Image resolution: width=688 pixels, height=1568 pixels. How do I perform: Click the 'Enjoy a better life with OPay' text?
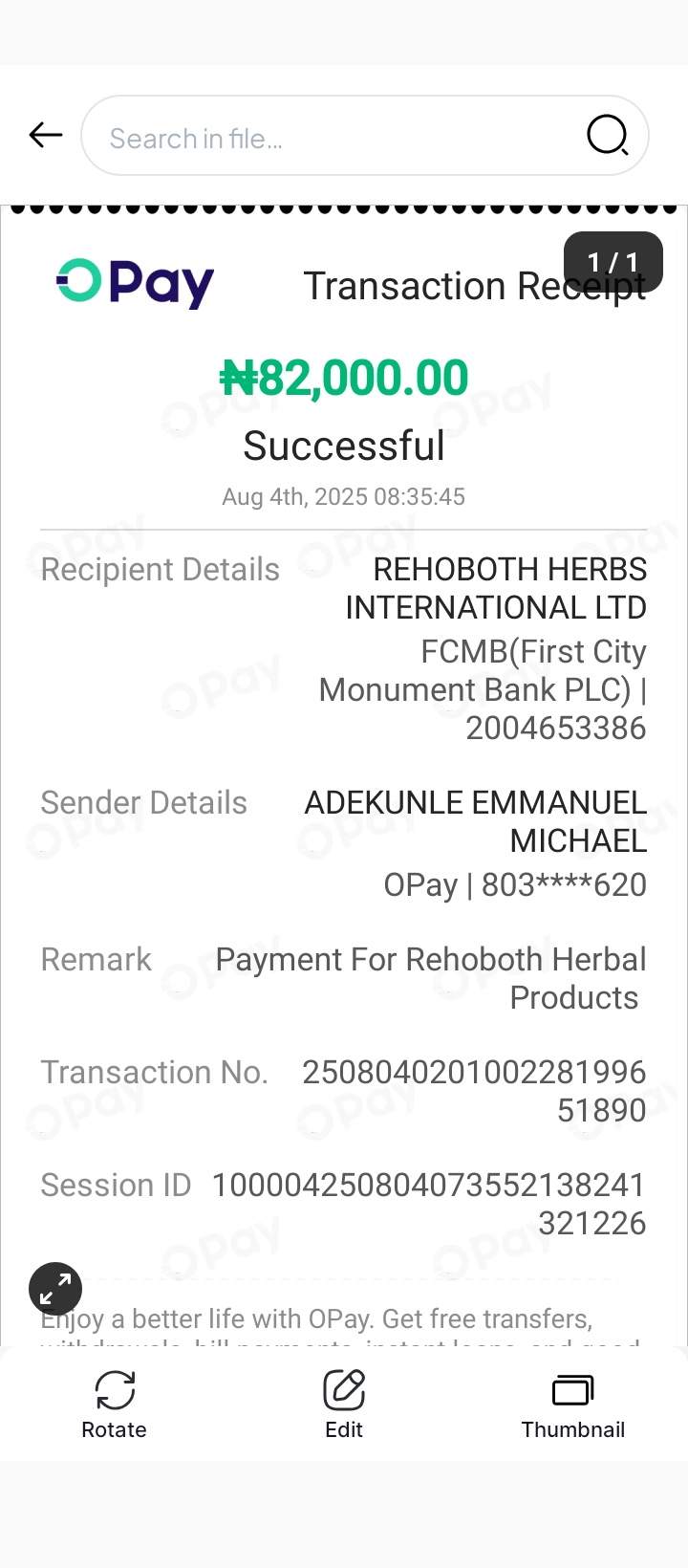[316, 1319]
